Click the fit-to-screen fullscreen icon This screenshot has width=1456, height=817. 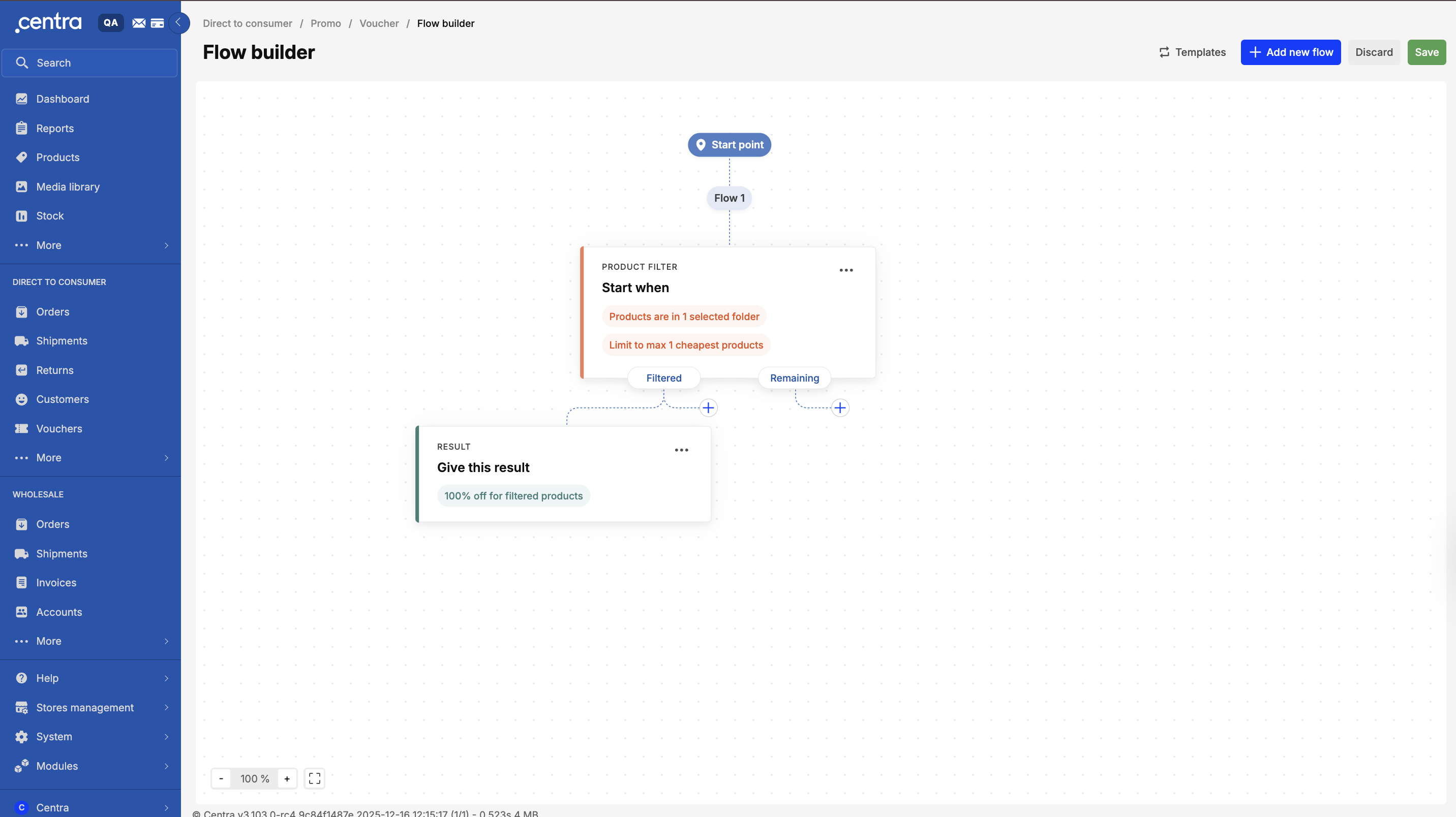click(x=314, y=778)
